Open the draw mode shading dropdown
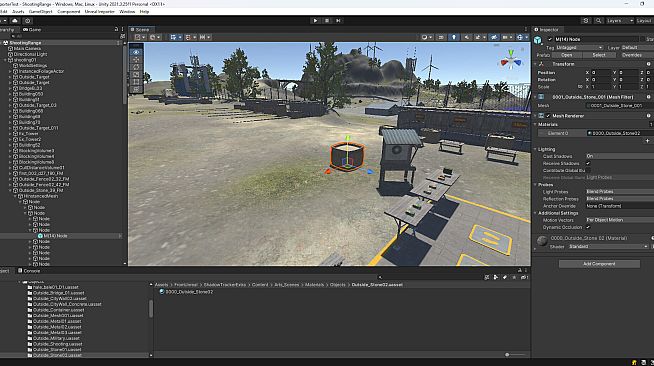Viewport: 654px width, 366px height. 426,37
